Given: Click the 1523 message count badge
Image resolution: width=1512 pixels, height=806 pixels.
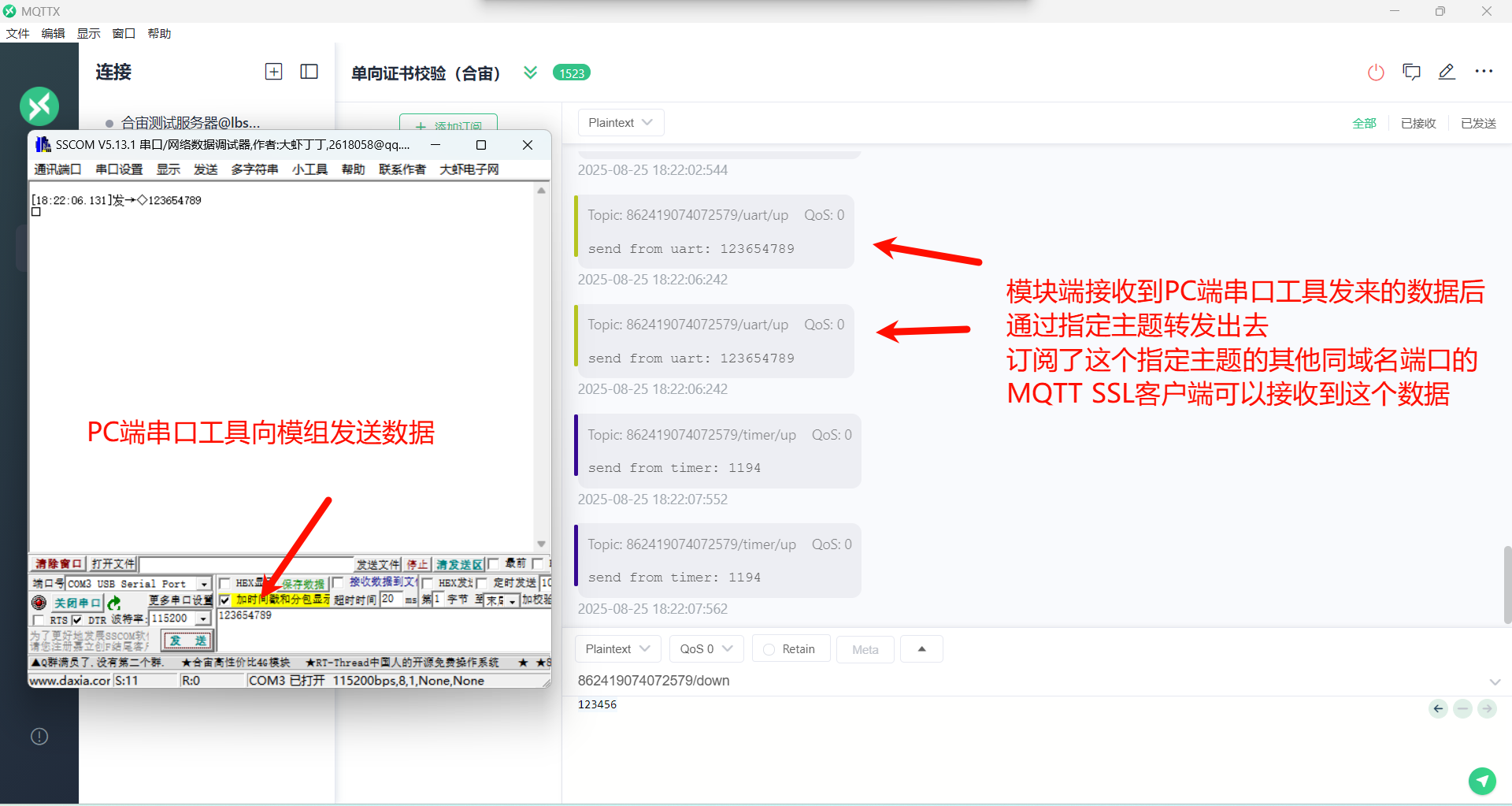Looking at the screenshot, I should (x=572, y=72).
